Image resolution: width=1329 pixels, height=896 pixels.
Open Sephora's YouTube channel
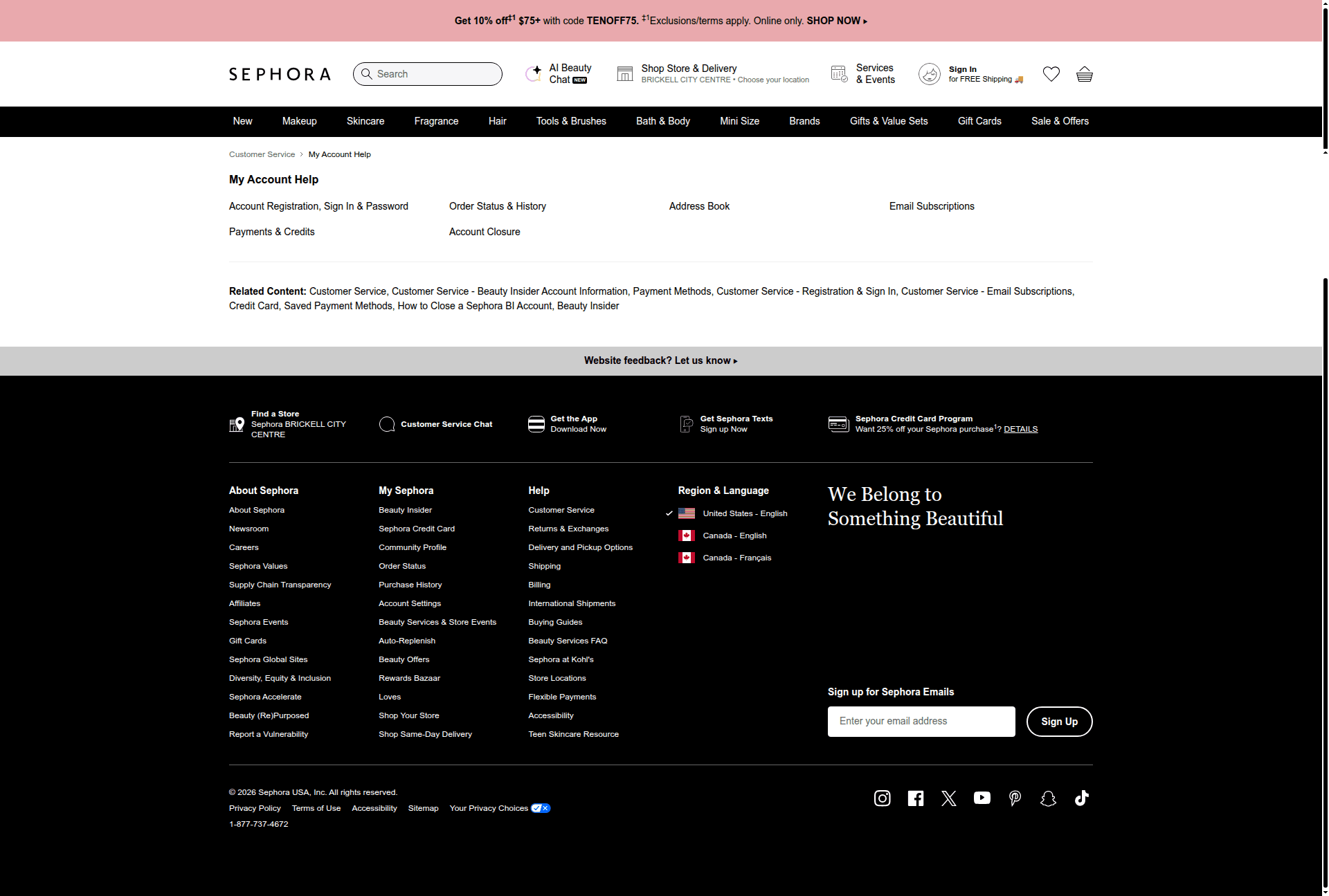[982, 798]
